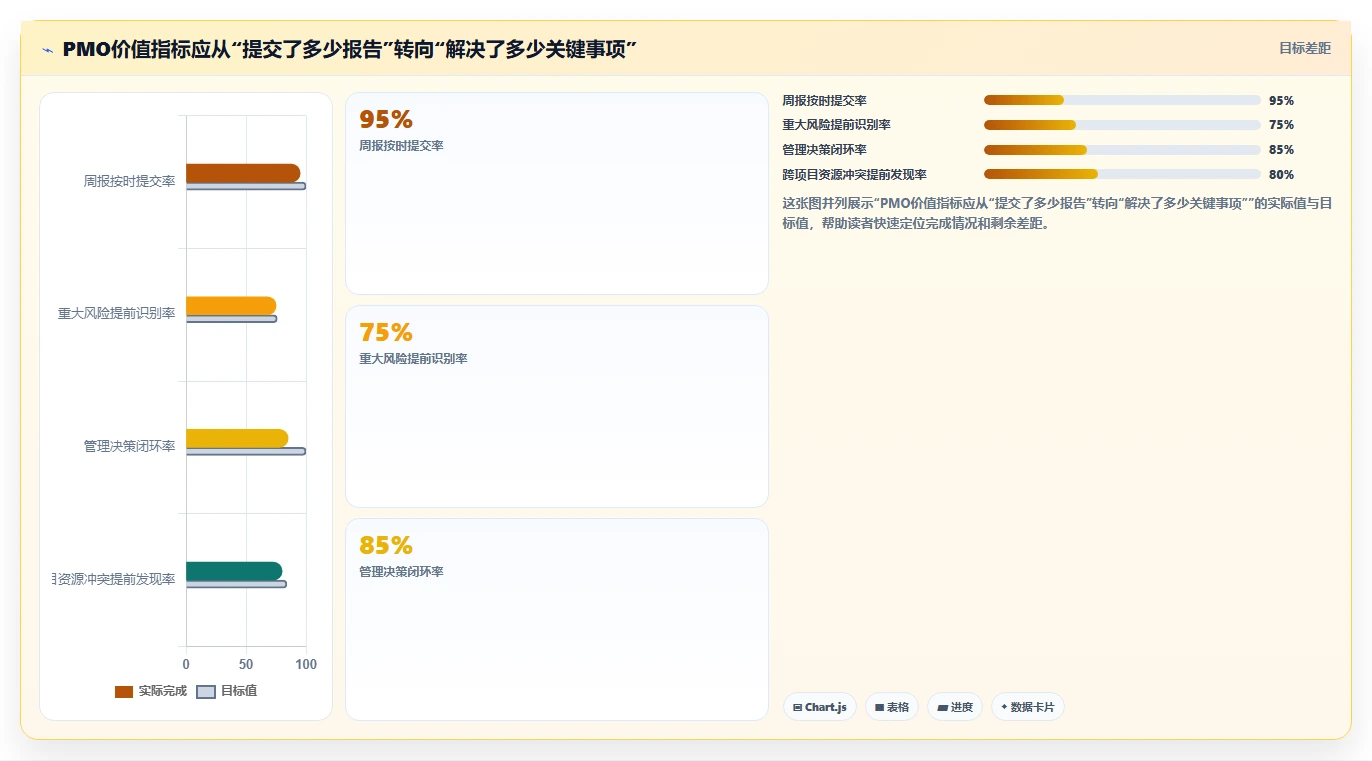This screenshot has height=761, width=1372.
Task: Click the 50 tick on chart x-axis
Action: point(246,664)
